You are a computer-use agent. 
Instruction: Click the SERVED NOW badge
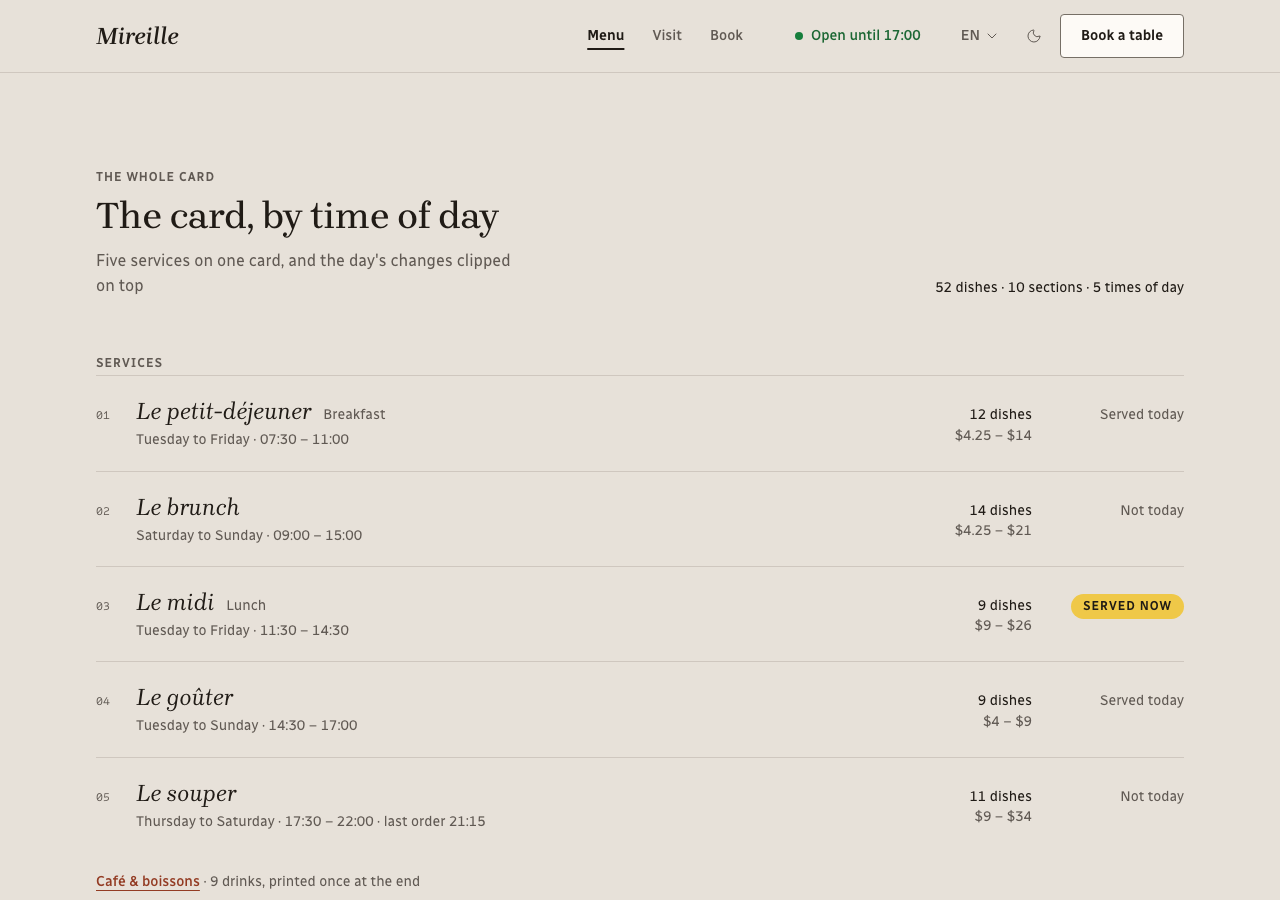(x=1127, y=606)
